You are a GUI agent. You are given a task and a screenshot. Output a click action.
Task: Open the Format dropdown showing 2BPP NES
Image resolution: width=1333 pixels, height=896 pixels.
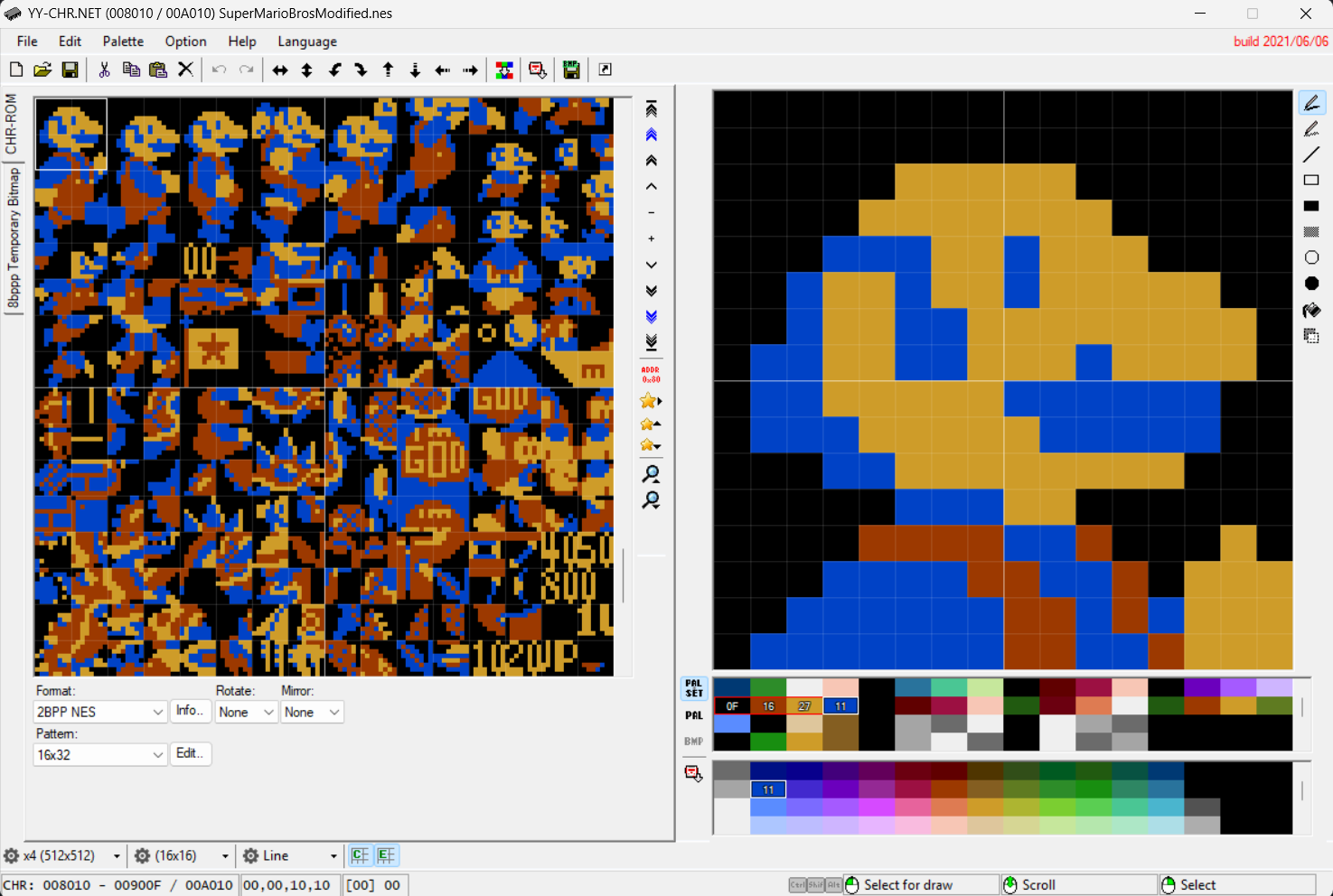[x=100, y=712]
